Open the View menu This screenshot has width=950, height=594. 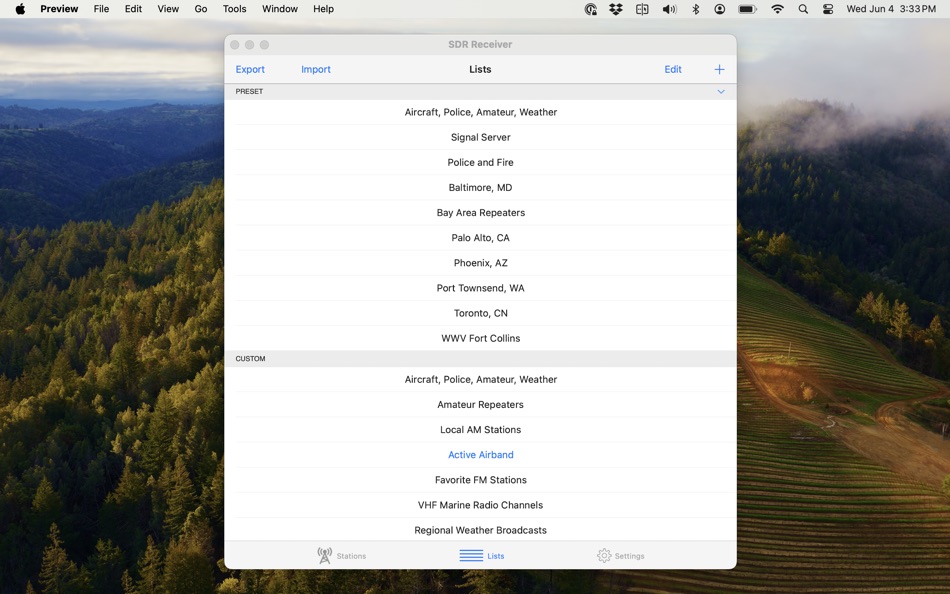coord(168,9)
